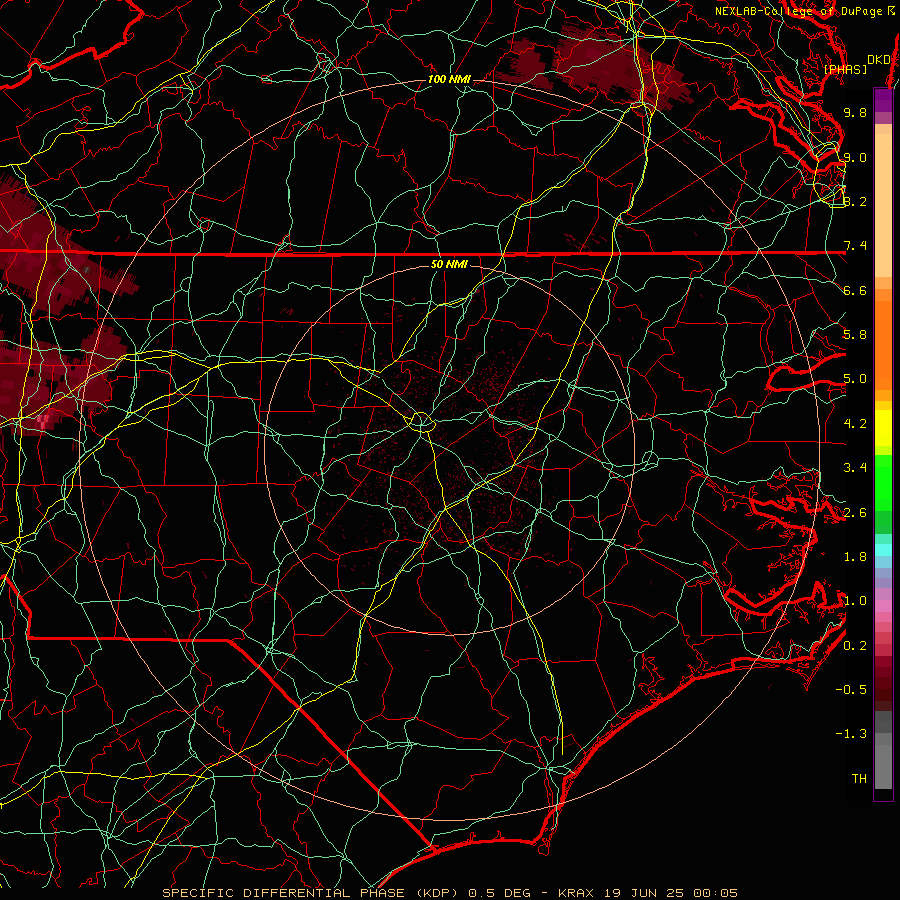Click the [PHAS] units label

tap(845, 69)
